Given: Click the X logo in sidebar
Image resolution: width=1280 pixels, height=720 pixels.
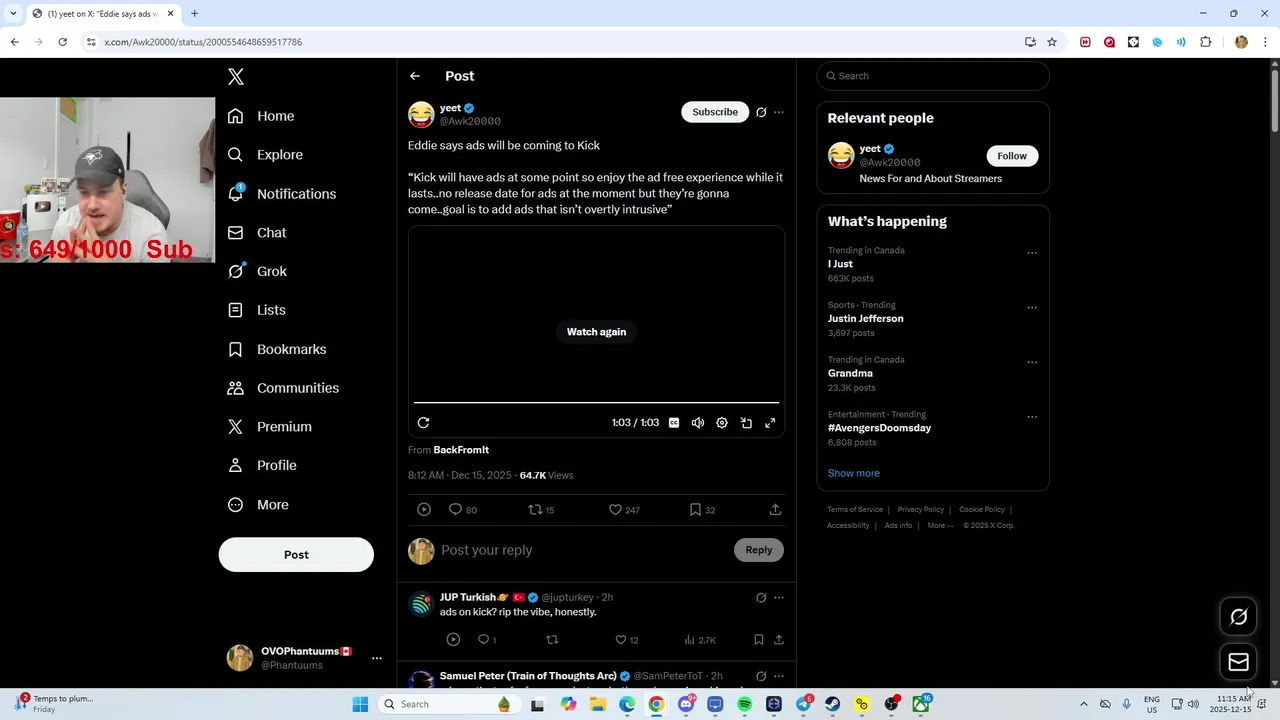Looking at the screenshot, I should 236,77.
